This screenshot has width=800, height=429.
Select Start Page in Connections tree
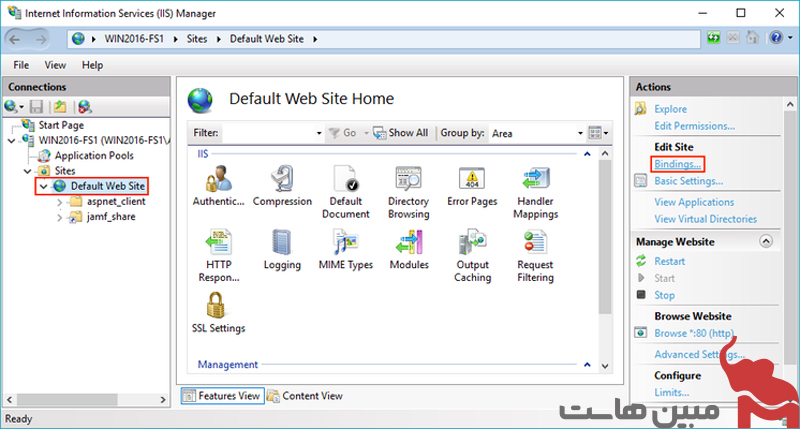(x=61, y=125)
